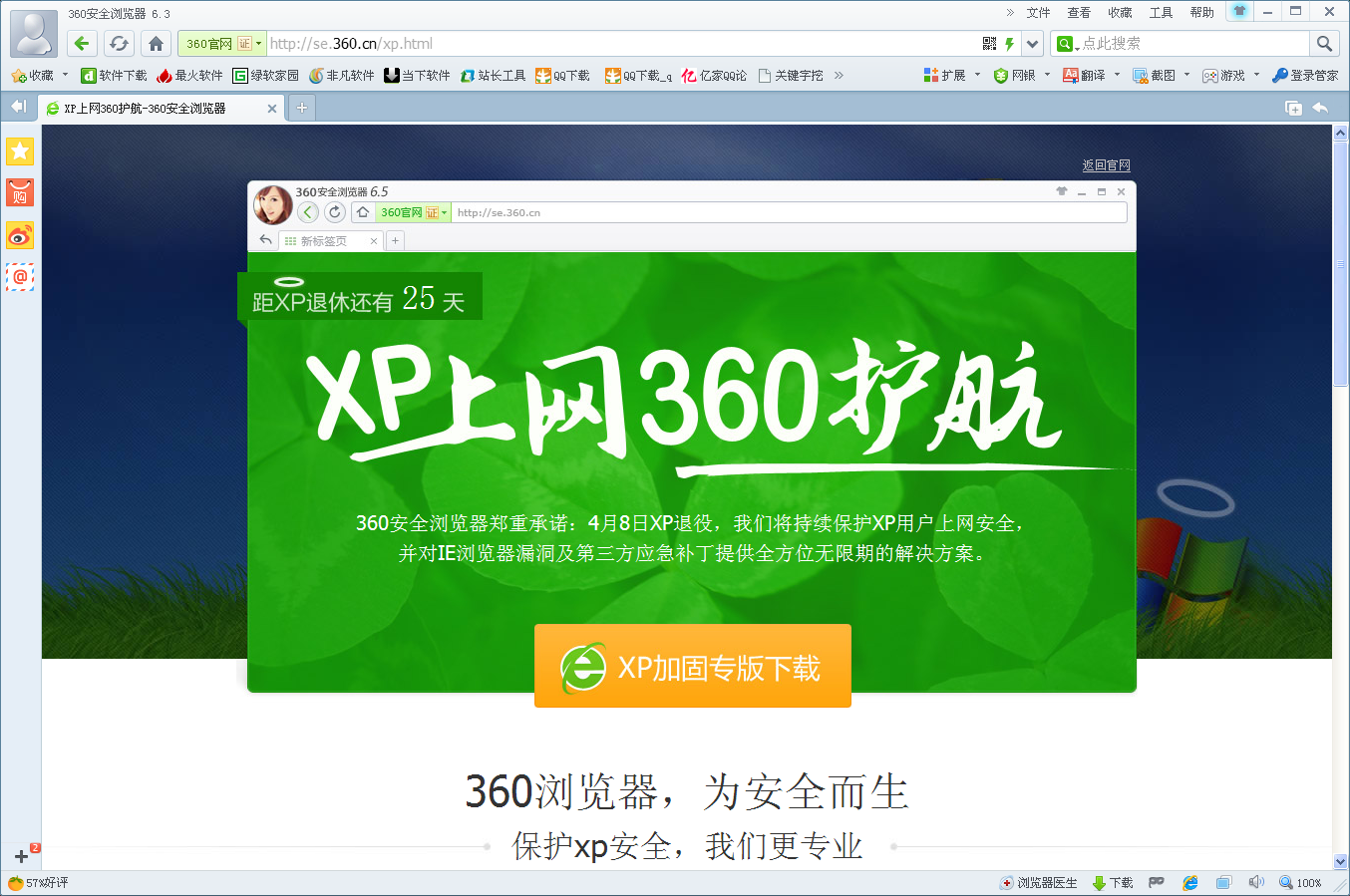
Task: Open the sidebar favorites star icon
Action: [20, 150]
